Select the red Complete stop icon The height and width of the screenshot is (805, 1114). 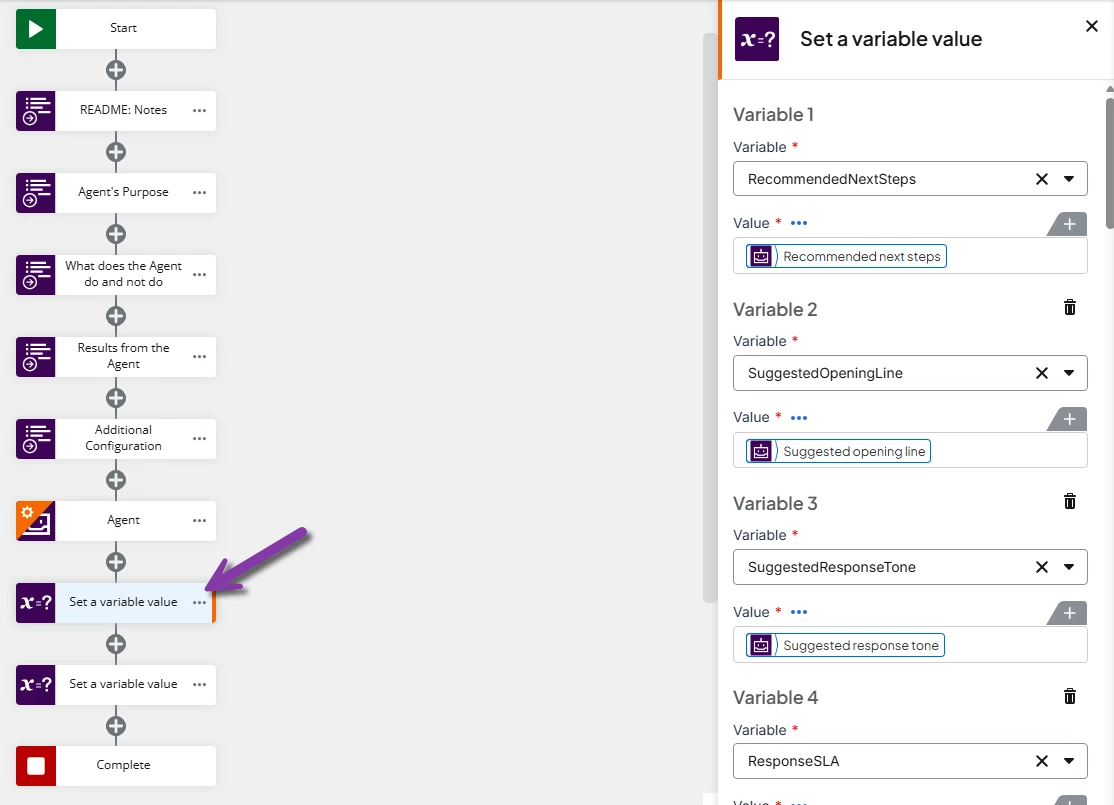click(36, 766)
